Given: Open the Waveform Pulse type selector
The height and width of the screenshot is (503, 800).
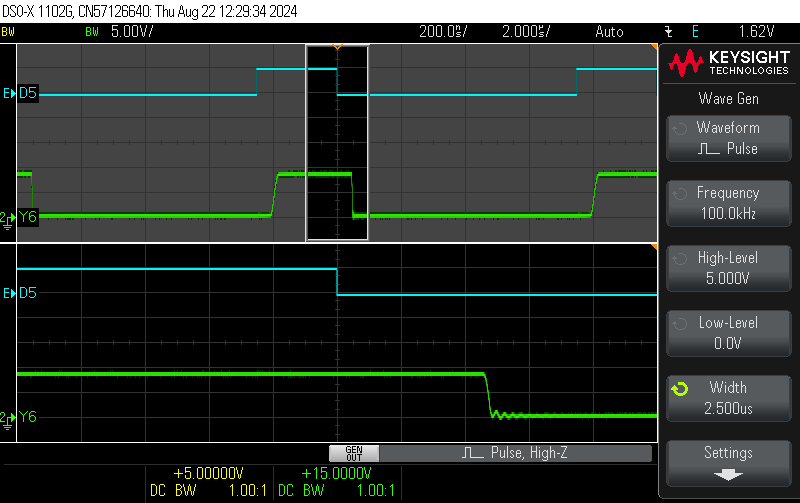Looking at the screenshot, I should 728,138.
